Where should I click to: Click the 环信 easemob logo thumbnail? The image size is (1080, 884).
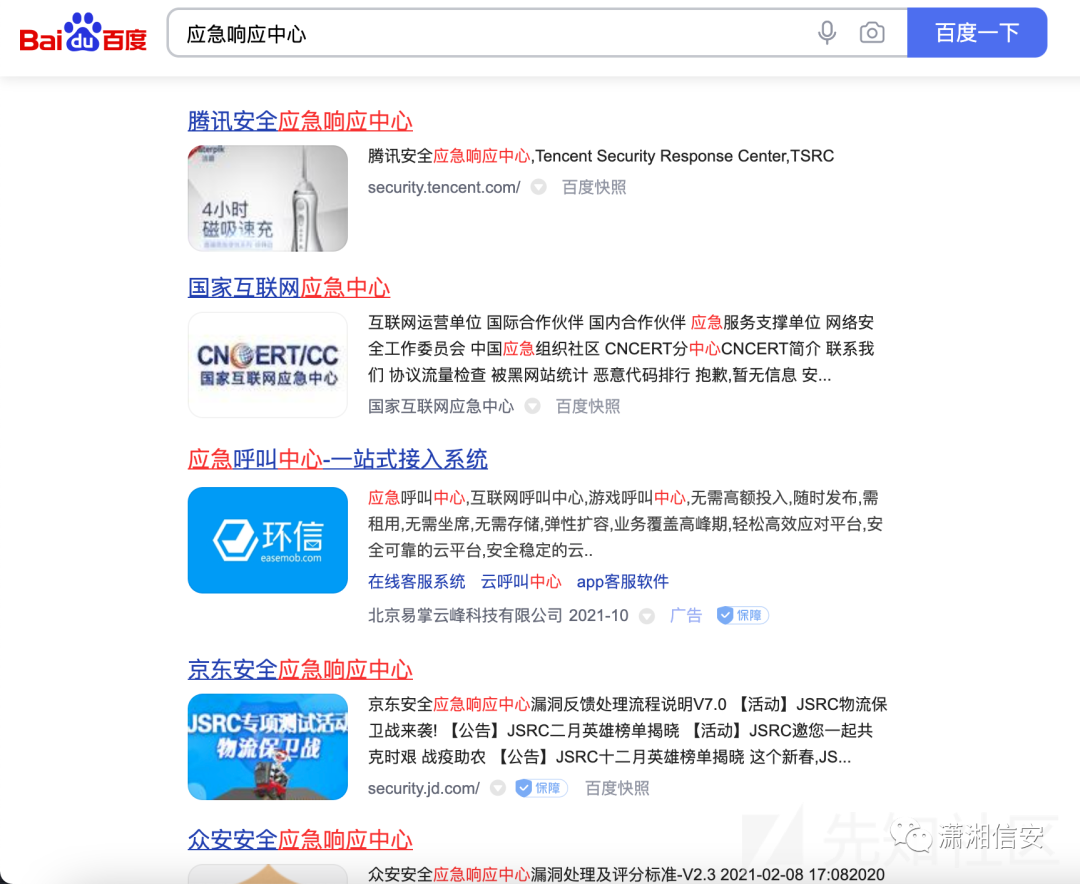pos(267,540)
